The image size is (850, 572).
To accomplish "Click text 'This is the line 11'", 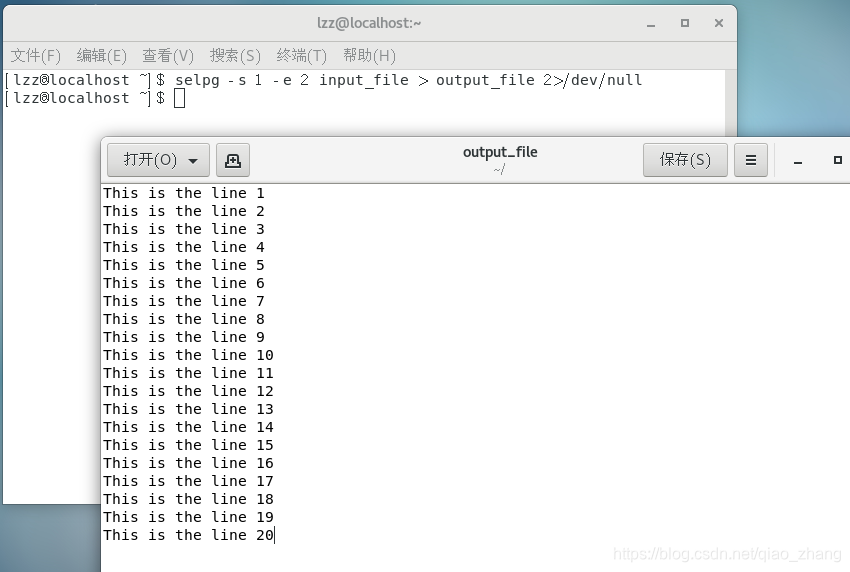I will point(188,373).
